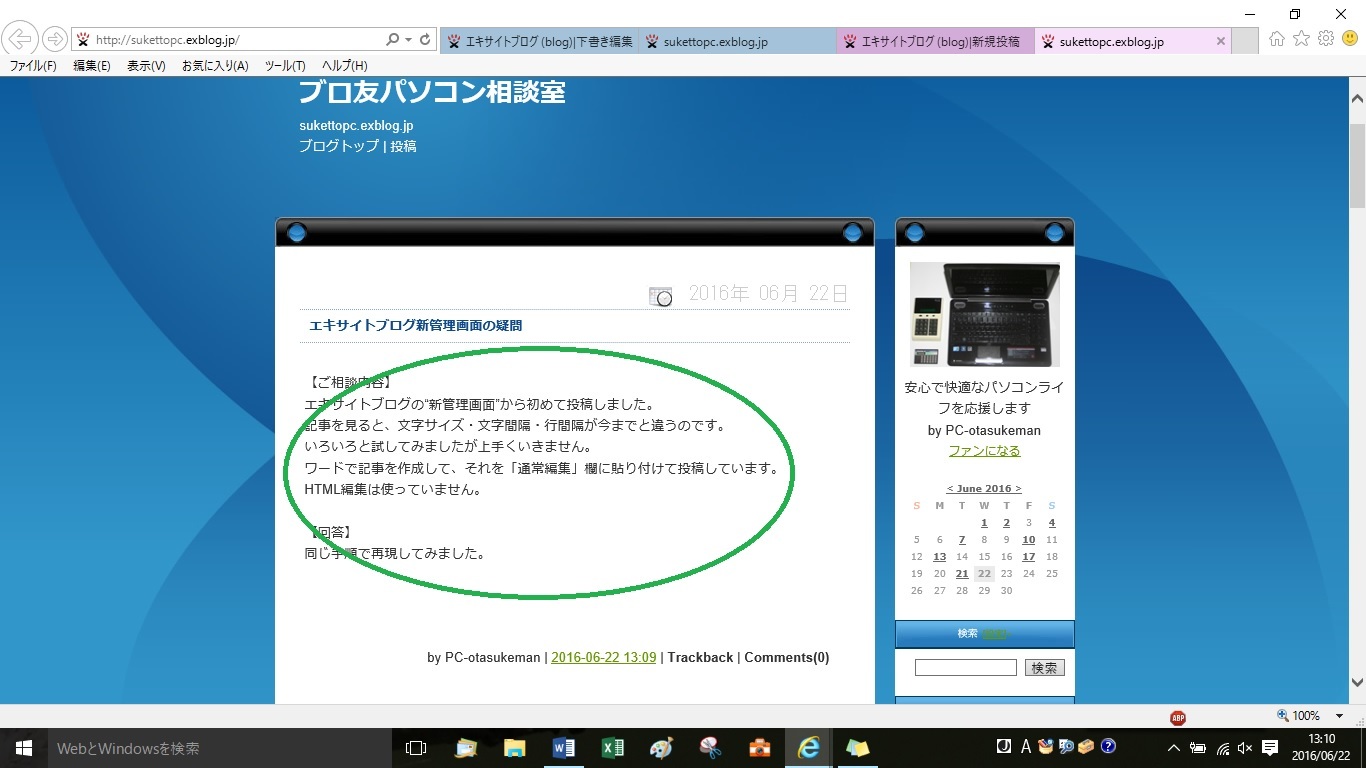Image resolution: width=1366 pixels, height=768 pixels.
Task: Open the 表示(V) menu
Action: (146, 66)
